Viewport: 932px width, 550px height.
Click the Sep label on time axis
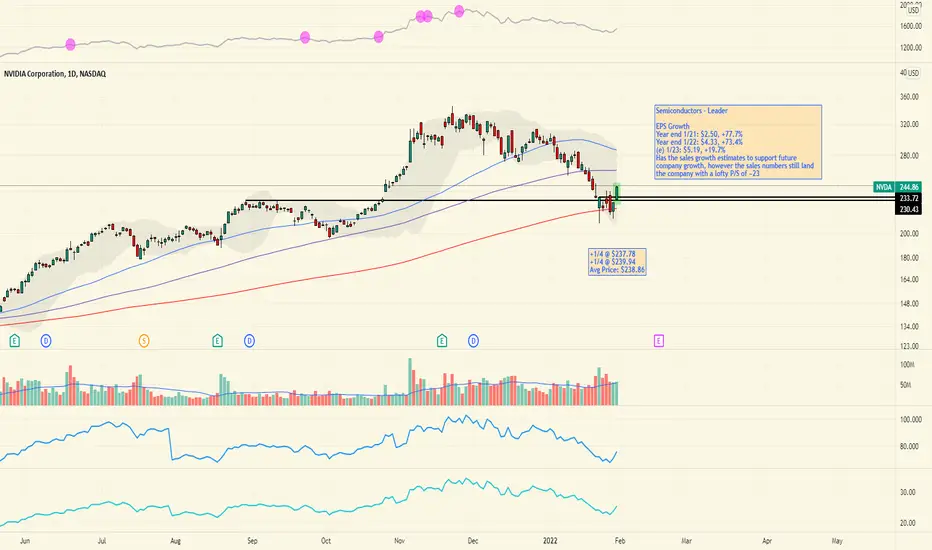point(253,541)
